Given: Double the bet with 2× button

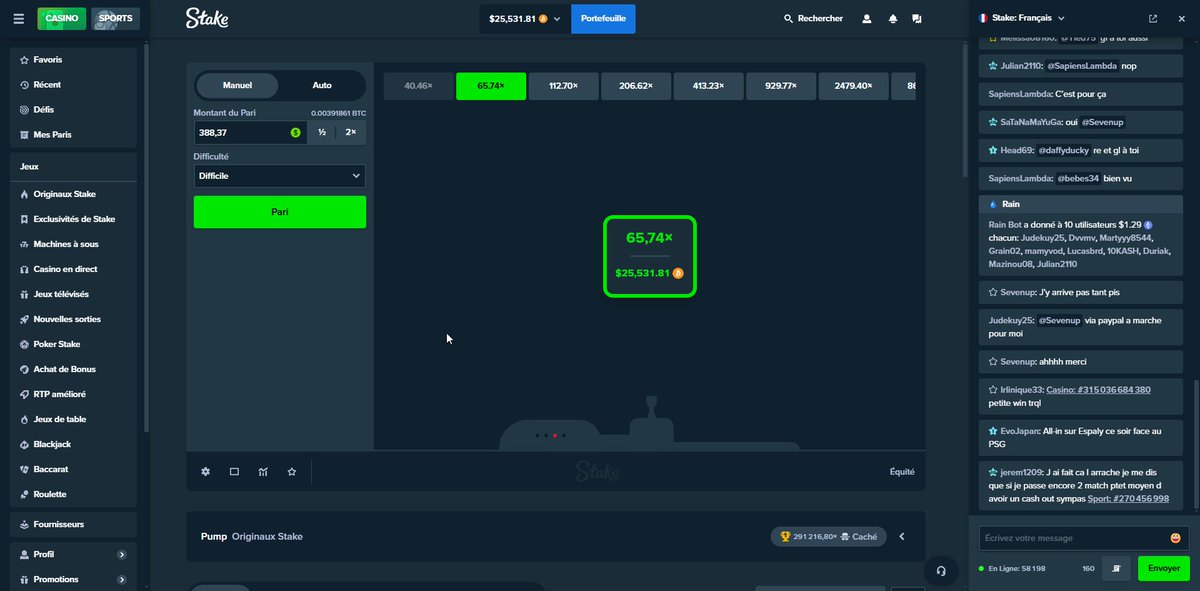Looking at the screenshot, I should point(350,132).
